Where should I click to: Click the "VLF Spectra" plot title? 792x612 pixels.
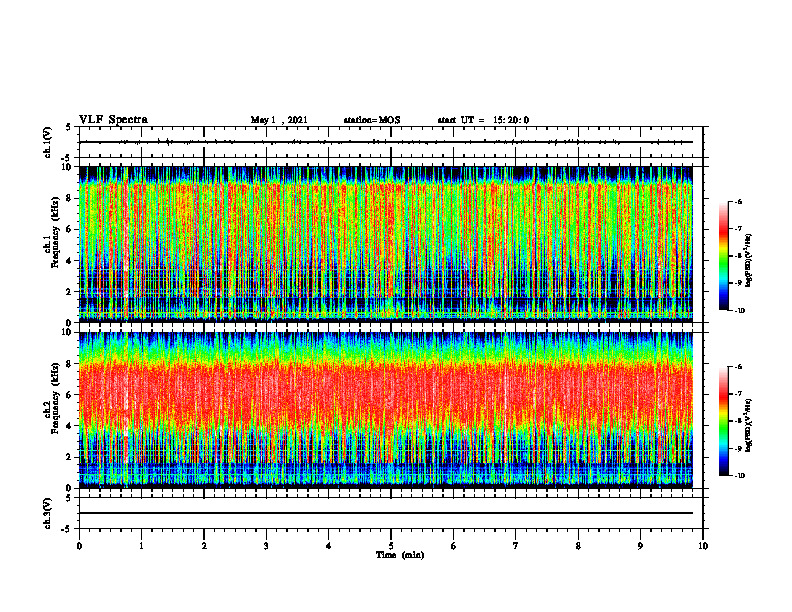113,119
